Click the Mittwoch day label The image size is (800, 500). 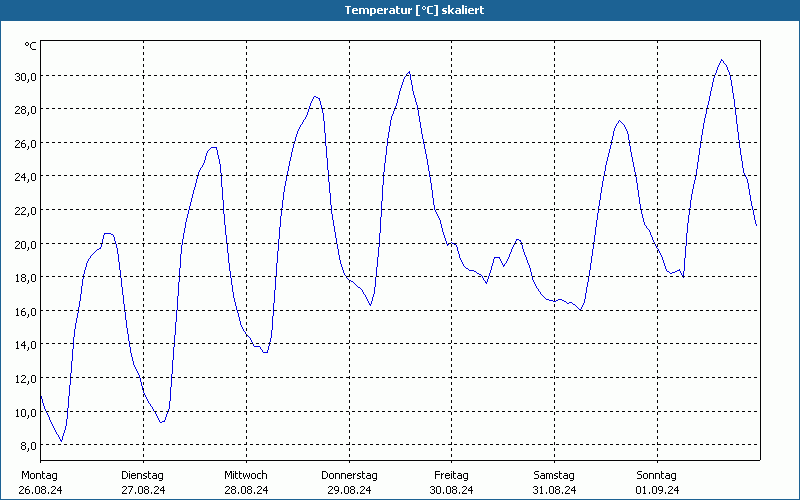point(245,476)
